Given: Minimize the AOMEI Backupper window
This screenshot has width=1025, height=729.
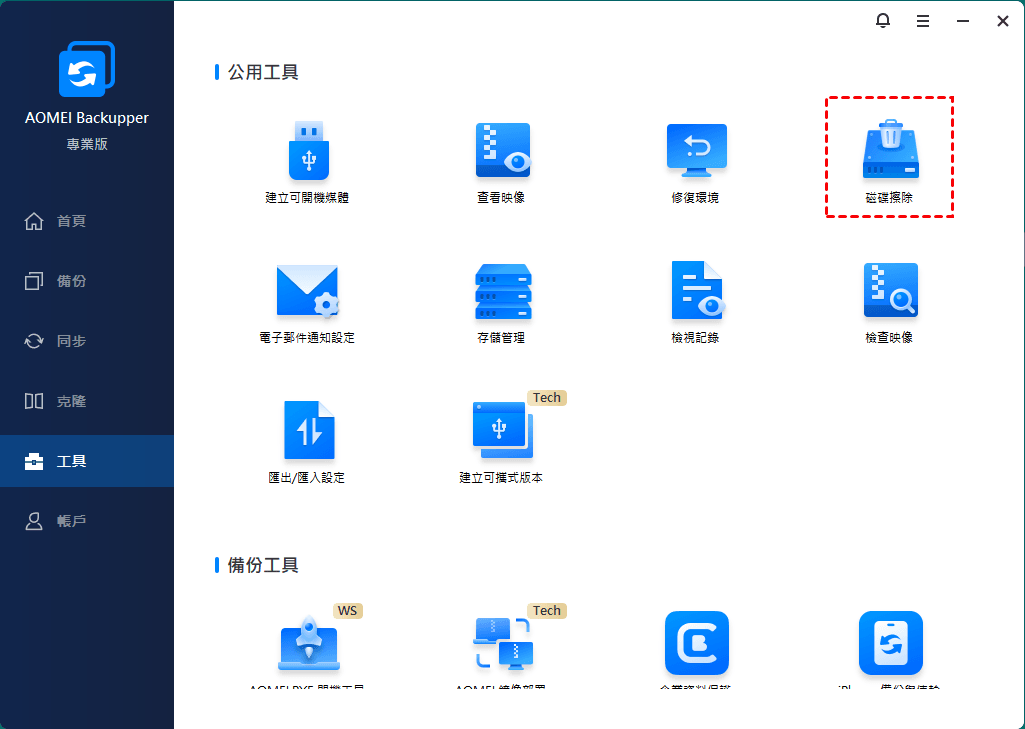Looking at the screenshot, I should (x=962, y=22).
